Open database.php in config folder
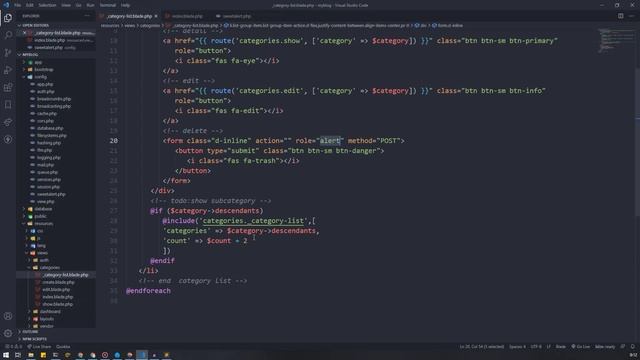 coord(50,128)
